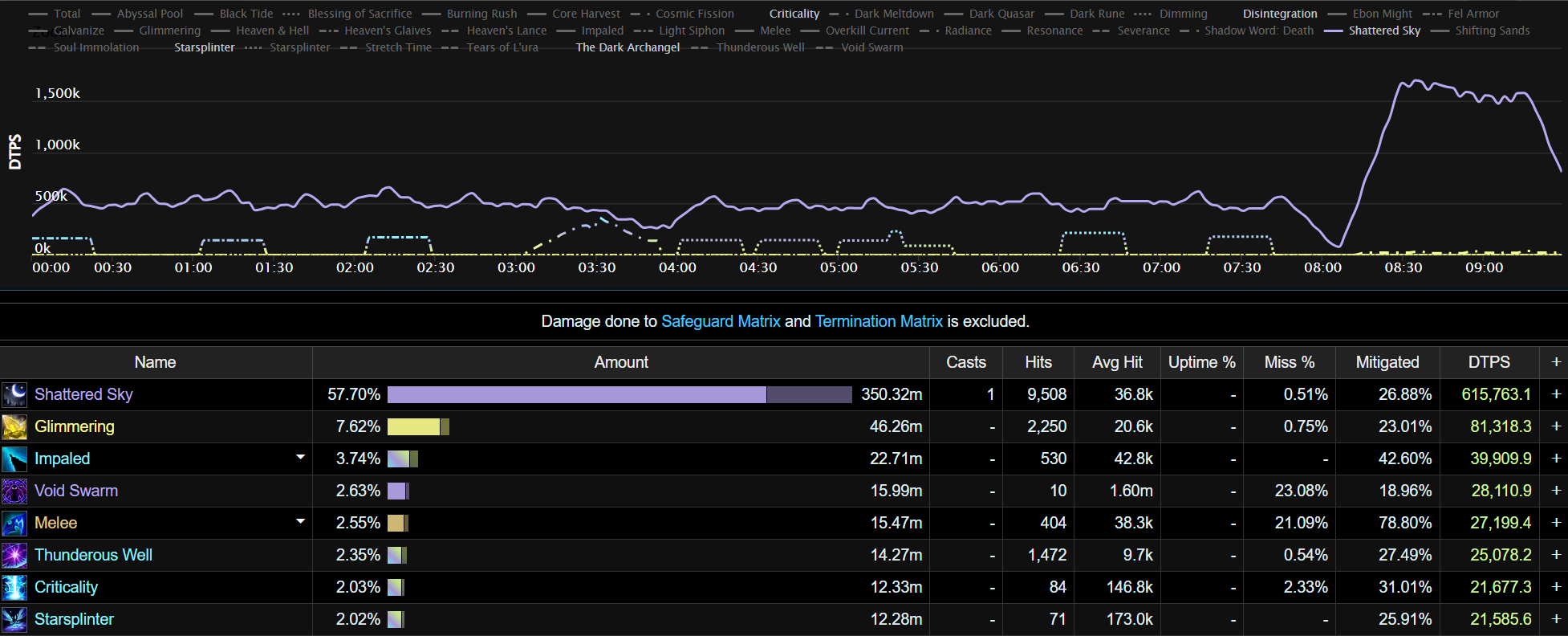The height and width of the screenshot is (636, 1568).
Task: Sort table by Avg Hit column
Action: [x=1117, y=362]
